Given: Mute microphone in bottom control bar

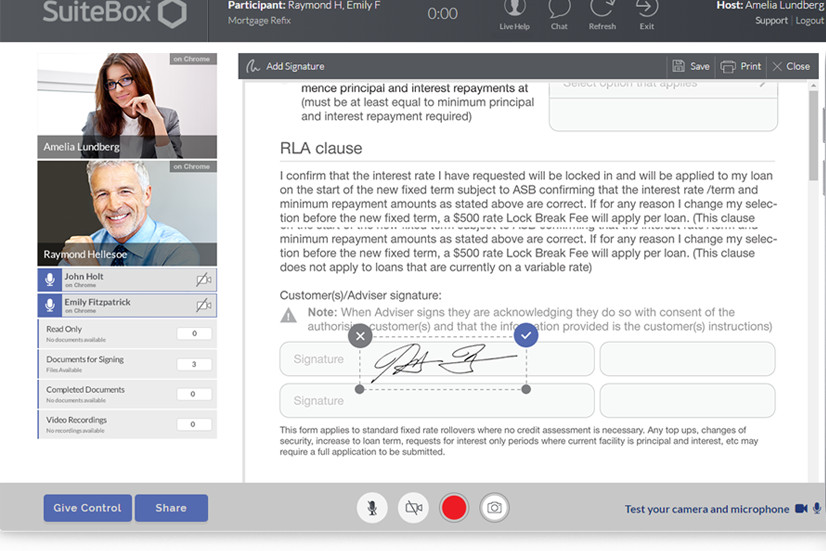Looking at the screenshot, I should coord(372,508).
